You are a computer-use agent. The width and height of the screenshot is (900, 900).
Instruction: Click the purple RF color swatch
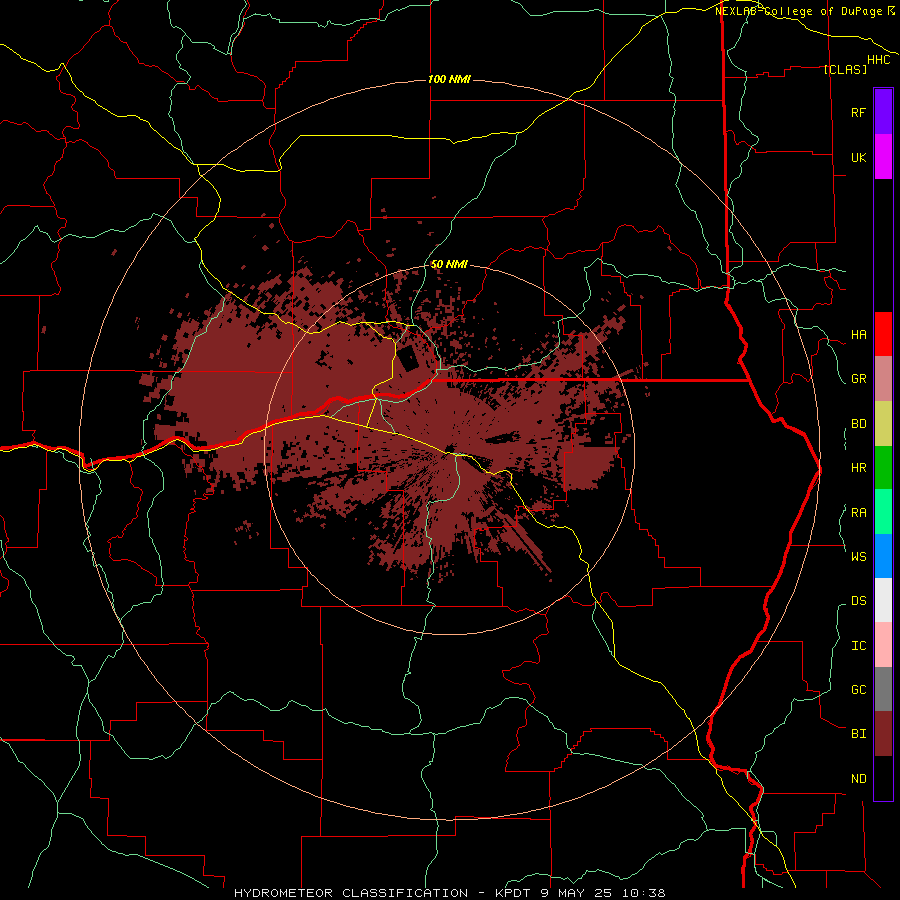[x=883, y=112]
